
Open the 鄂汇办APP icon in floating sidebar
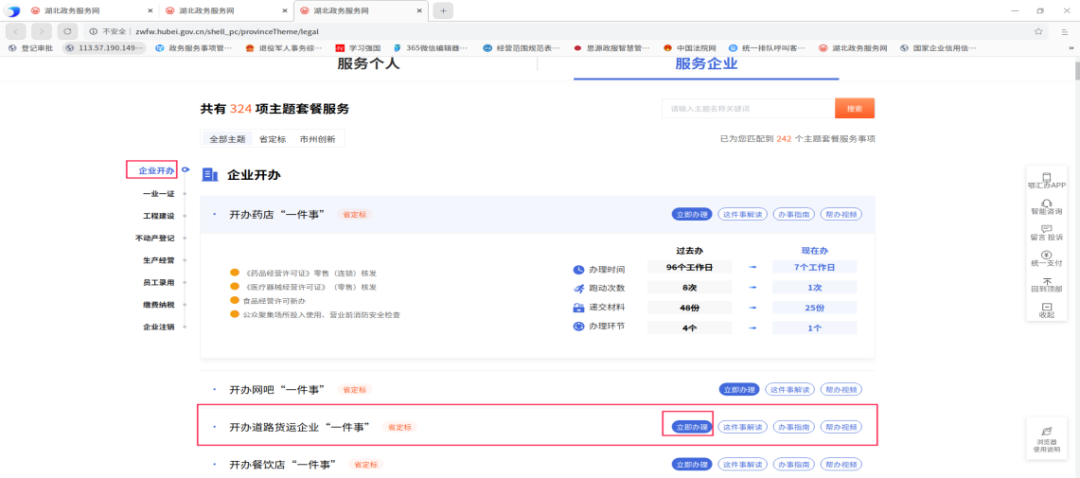[1046, 177]
